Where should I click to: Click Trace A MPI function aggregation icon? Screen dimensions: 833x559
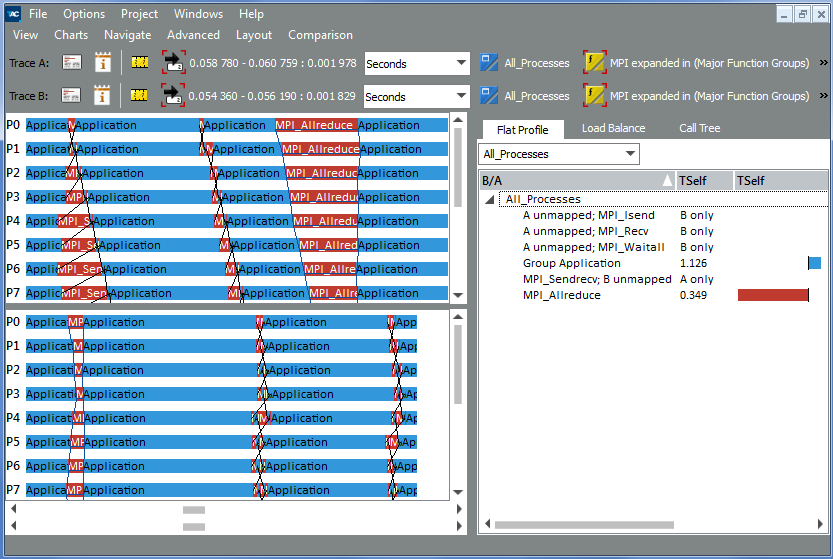click(x=595, y=63)
